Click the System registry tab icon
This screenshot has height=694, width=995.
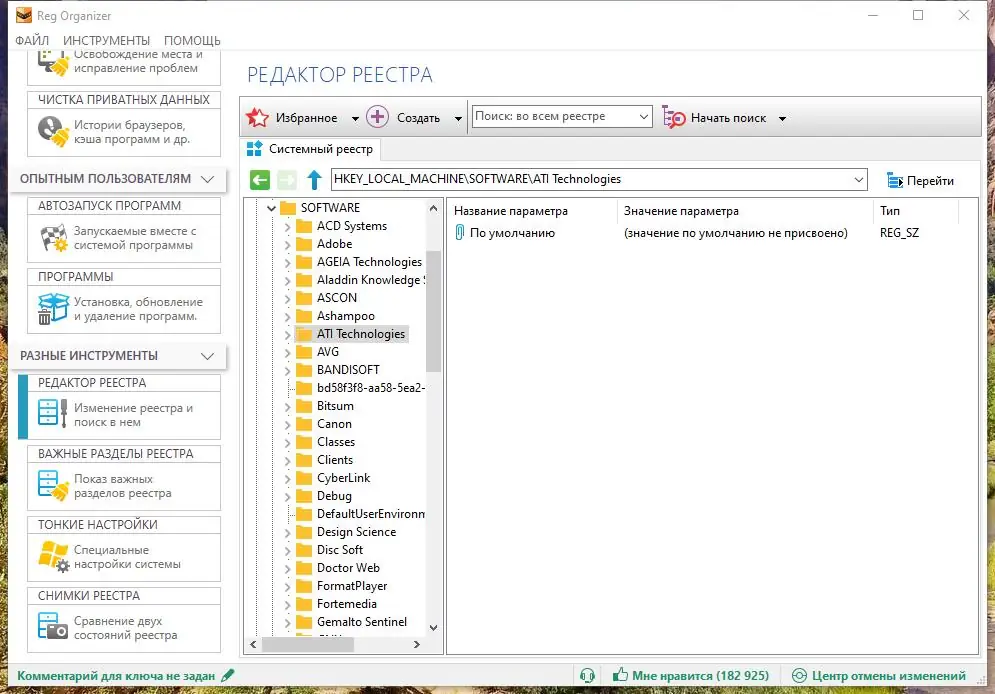[x=254, y=148]
